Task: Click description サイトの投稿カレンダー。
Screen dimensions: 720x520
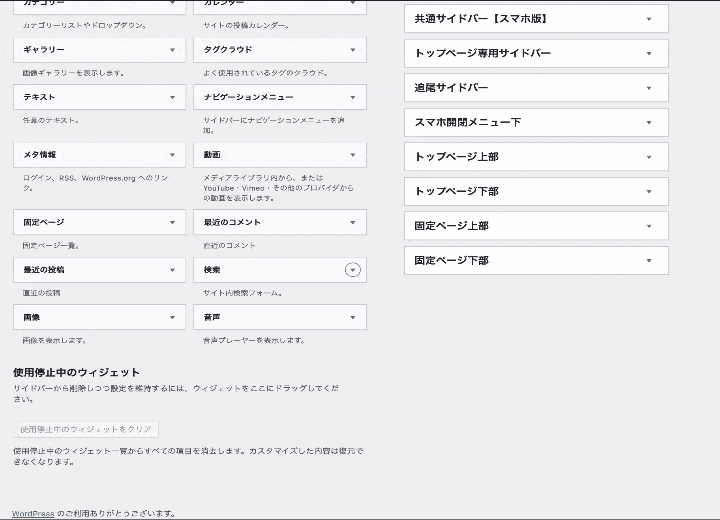Action: pos(247,25)
